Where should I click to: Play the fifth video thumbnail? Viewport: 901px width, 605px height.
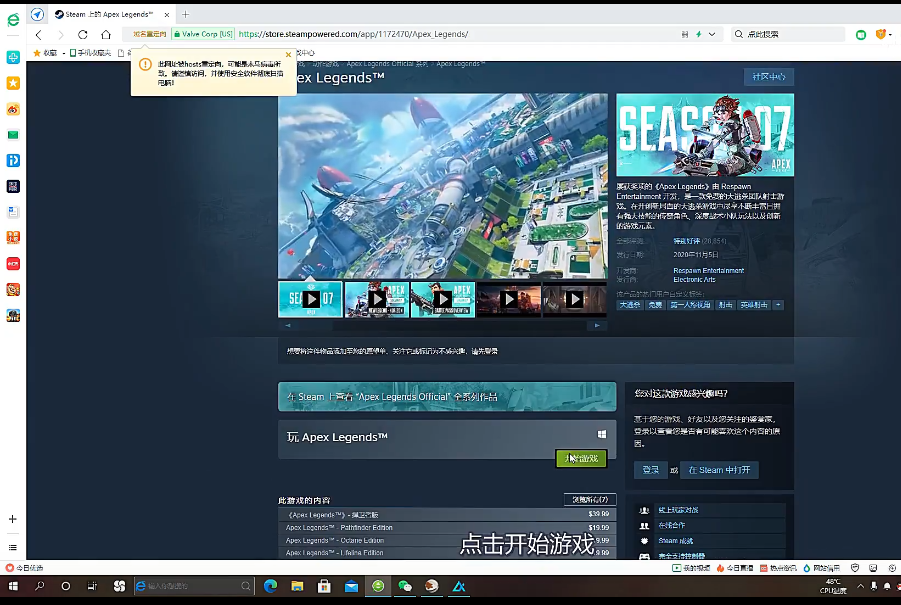pos(575,299)
